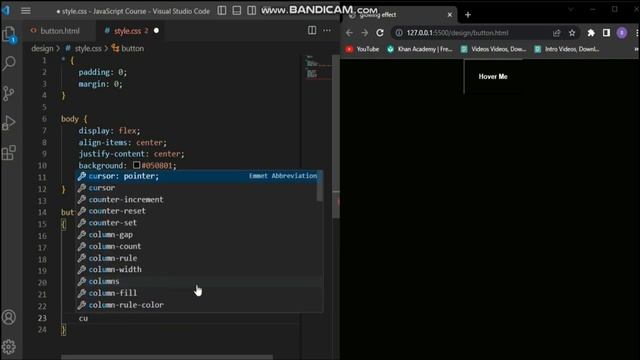Close the 'glowing effect' browser tab
Viewport: 640px width, 360px height.
(450, 15)
